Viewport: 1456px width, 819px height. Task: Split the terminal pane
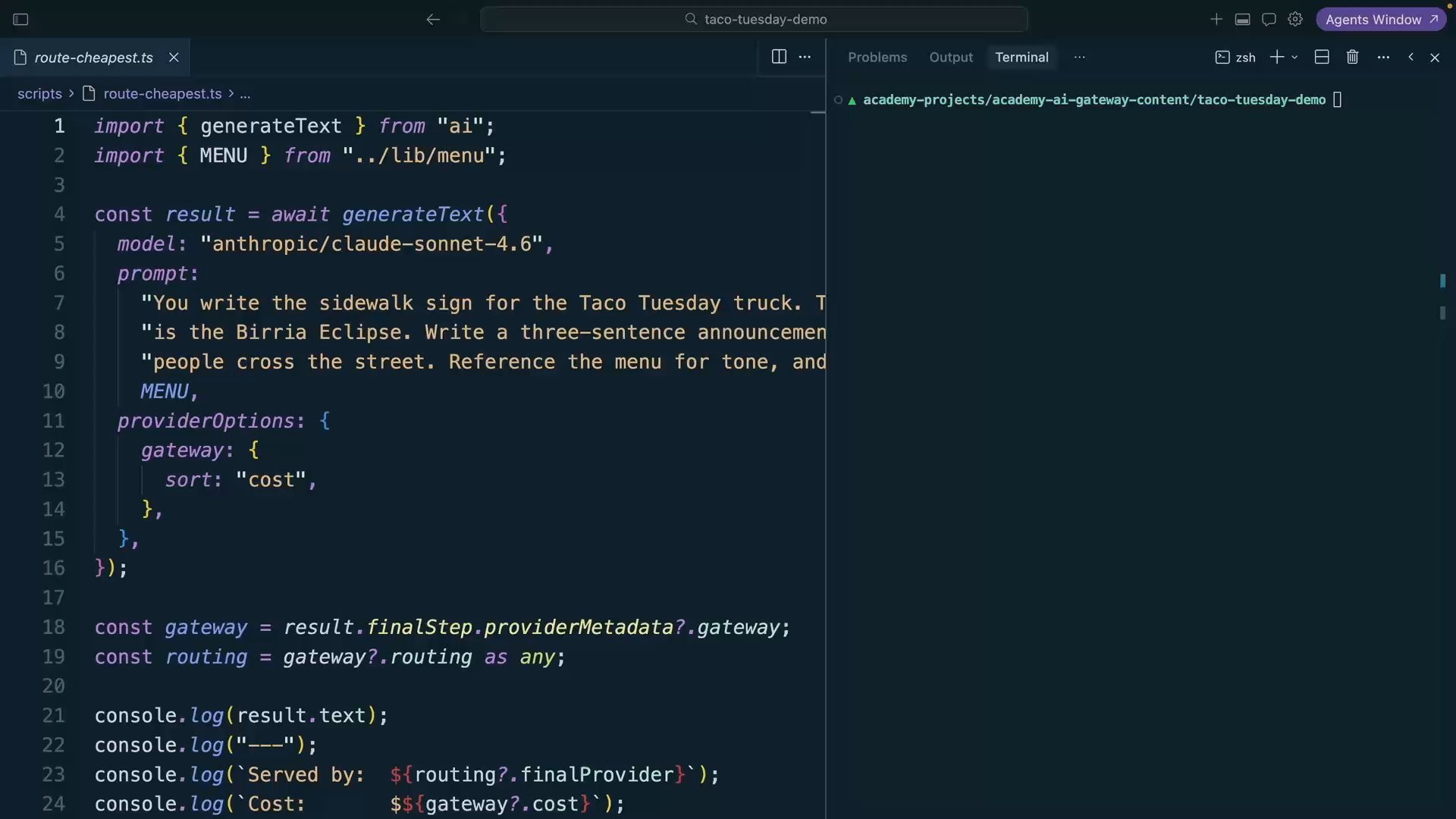(1322, 58)
